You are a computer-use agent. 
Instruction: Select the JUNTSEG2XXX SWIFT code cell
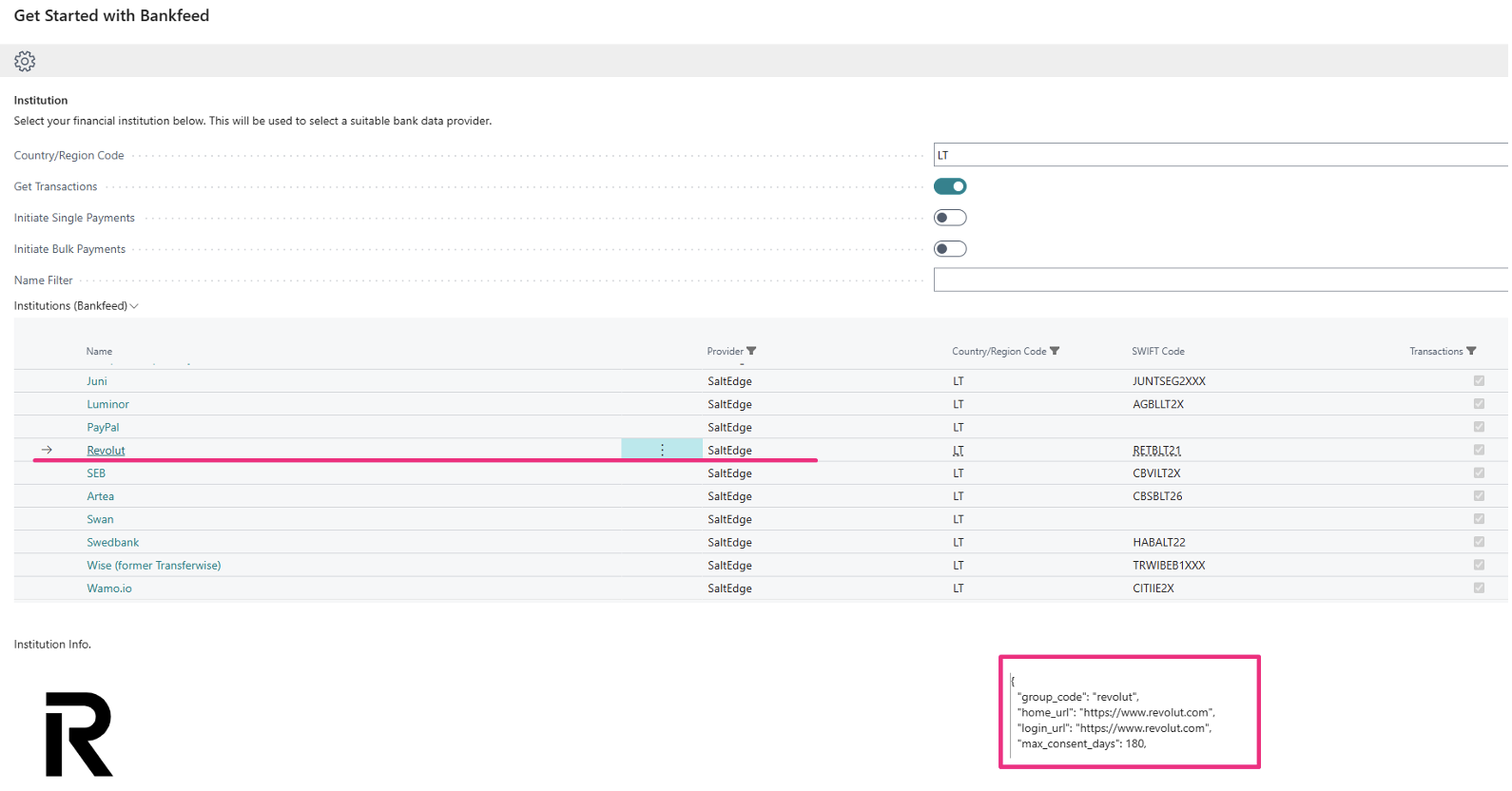1169,381
